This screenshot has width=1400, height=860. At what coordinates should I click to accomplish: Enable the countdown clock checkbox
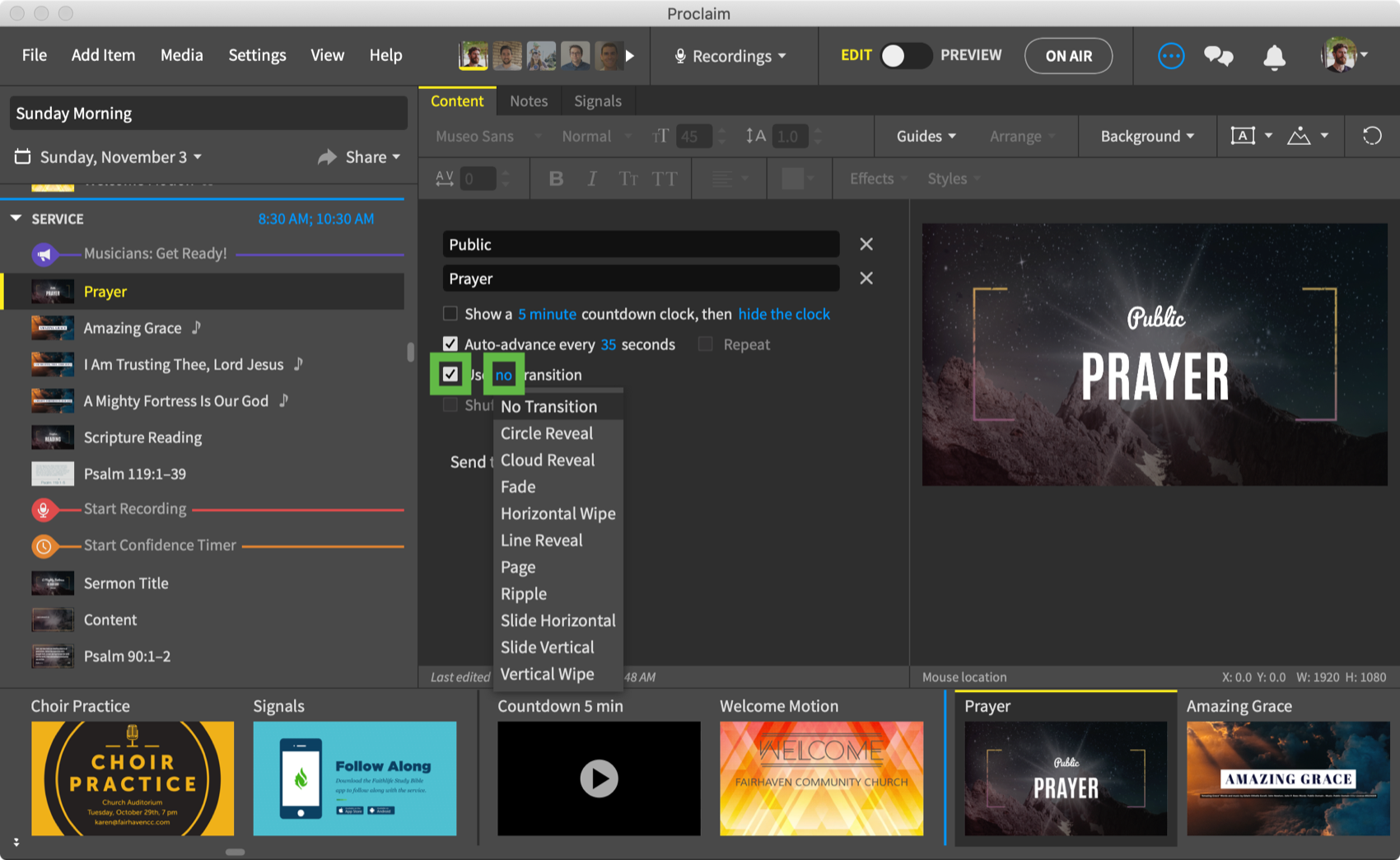(450, 314)
